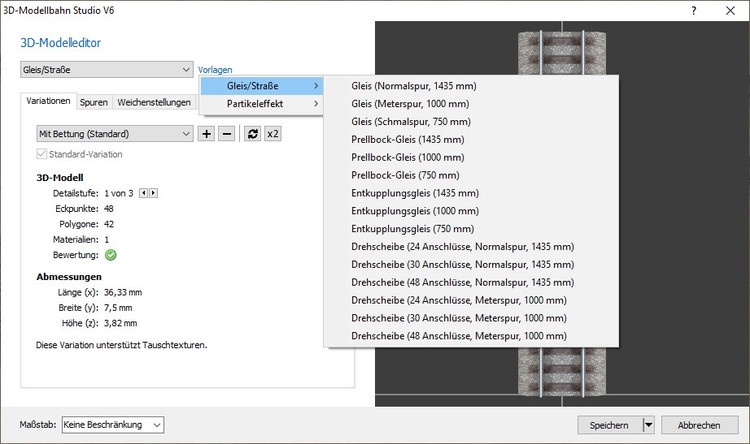Switch to the Spuren tab
Image resolution: width=750 pixels, height=444 pixels.
click(94, 102)
